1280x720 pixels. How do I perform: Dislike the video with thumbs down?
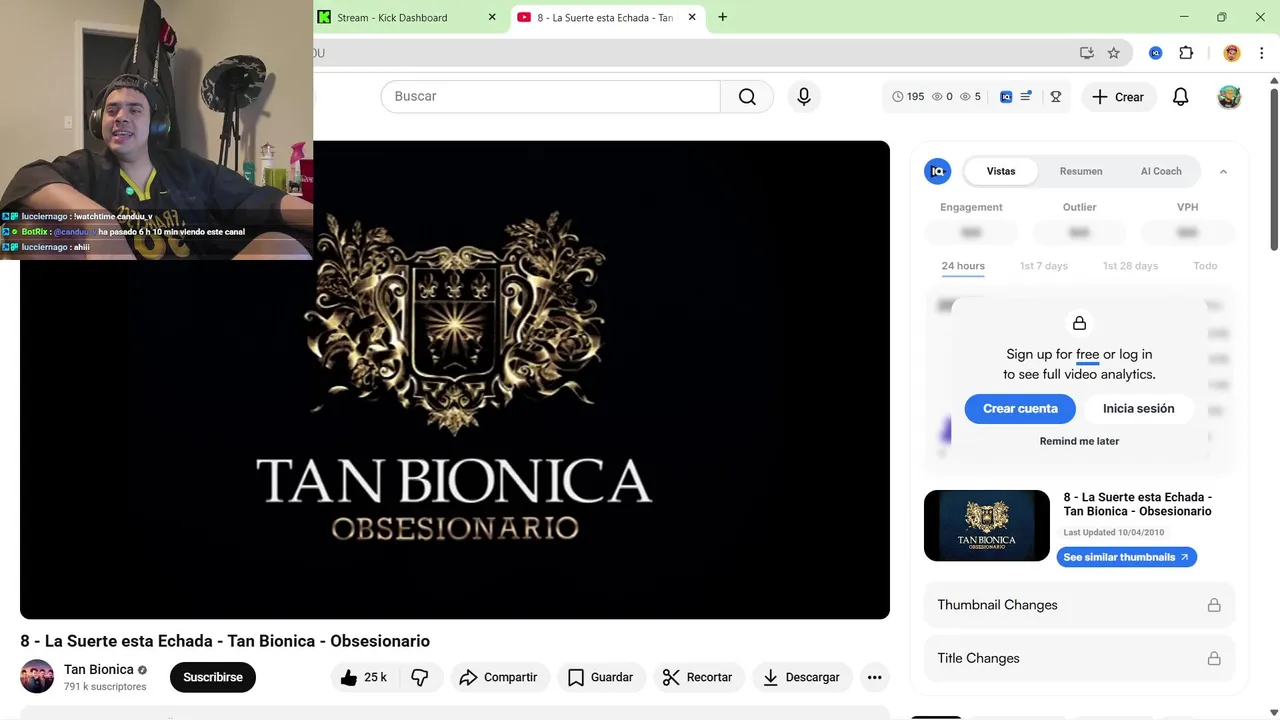[x=420, y=677]
